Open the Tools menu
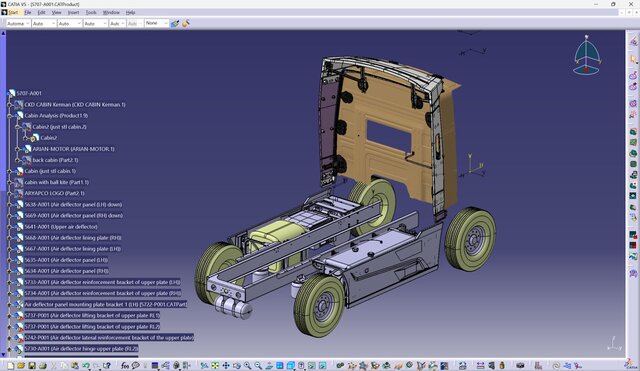 (x=91, y=13)
